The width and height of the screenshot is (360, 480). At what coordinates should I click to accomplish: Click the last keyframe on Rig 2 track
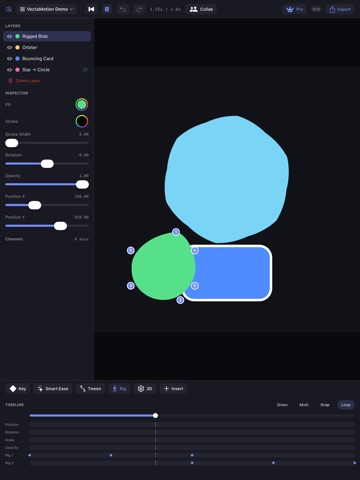point(354,463)
